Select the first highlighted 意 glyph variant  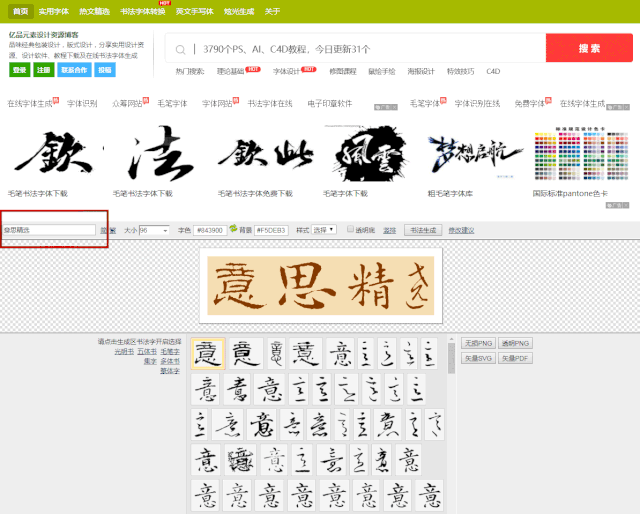click(207, 354)
